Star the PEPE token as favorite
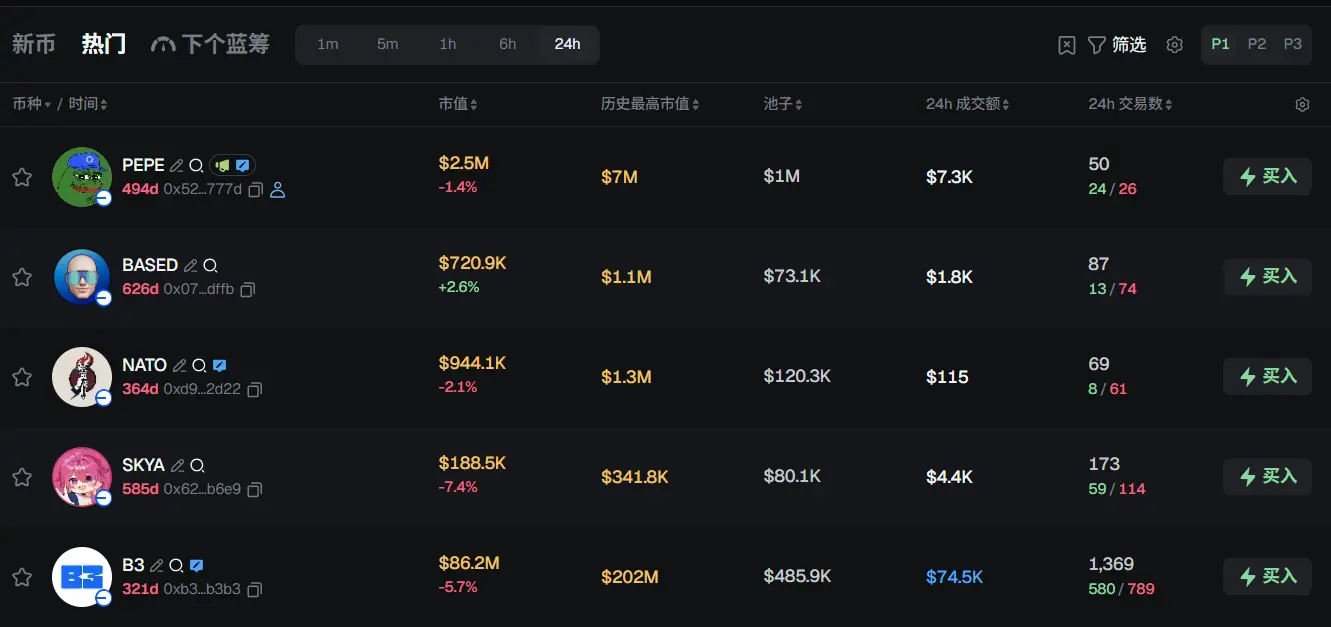Image resolution: width=1331 pixels, height=627 pixels. (22, 177)
